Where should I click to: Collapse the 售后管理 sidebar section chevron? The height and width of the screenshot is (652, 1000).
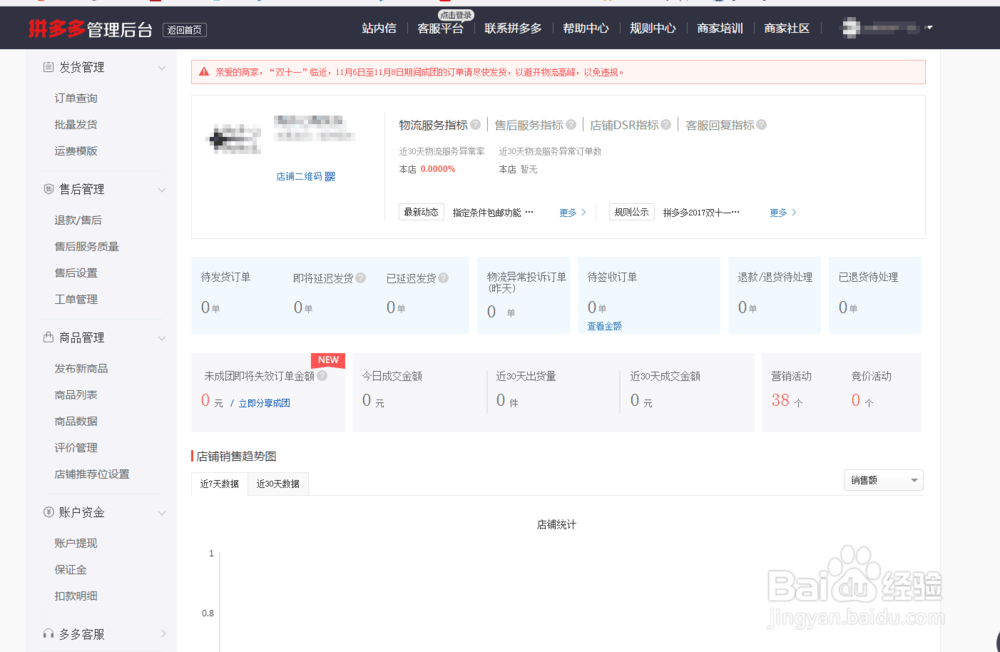[162, 189]
